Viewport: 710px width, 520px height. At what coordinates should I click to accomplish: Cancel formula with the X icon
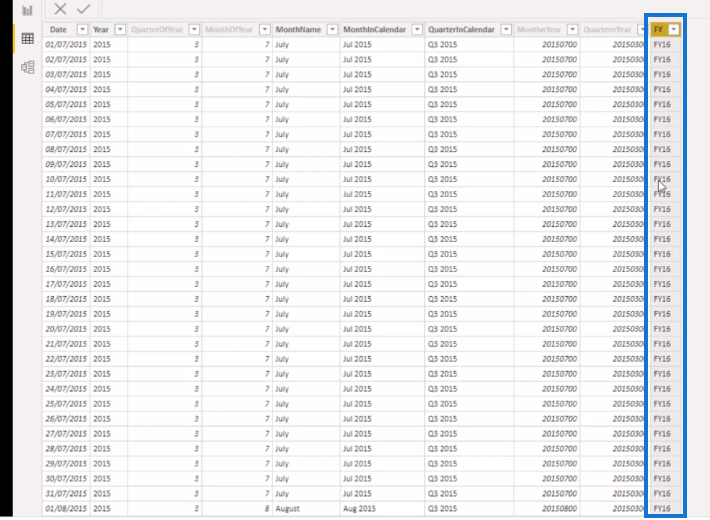[60, 9]
